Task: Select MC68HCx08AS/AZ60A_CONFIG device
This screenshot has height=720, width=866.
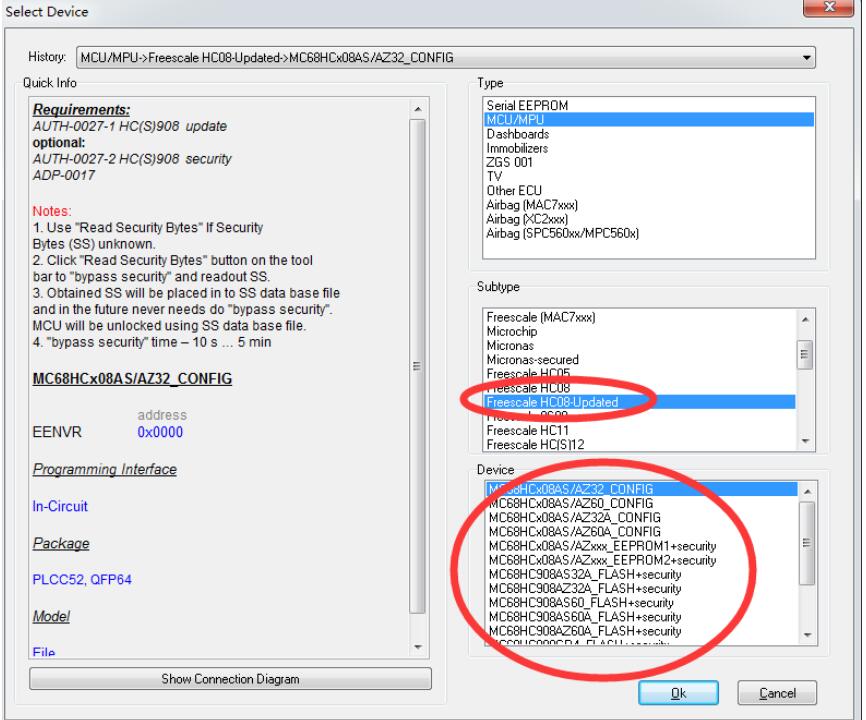Action: 574,532
